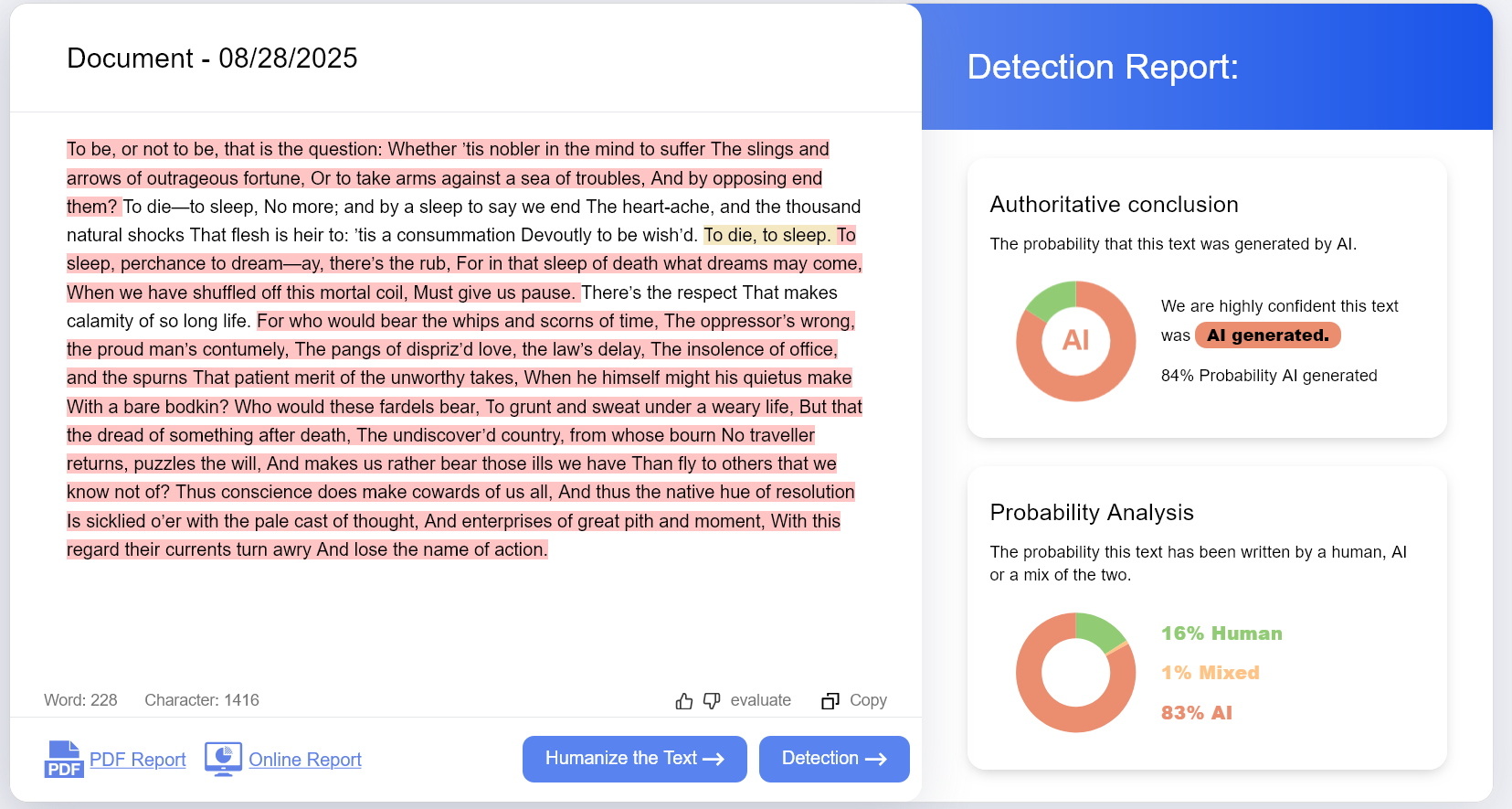The width and height of the screenshot is (1512, 809).
Task: Click the 83% AI legend entry
Action: [1197, 713]
